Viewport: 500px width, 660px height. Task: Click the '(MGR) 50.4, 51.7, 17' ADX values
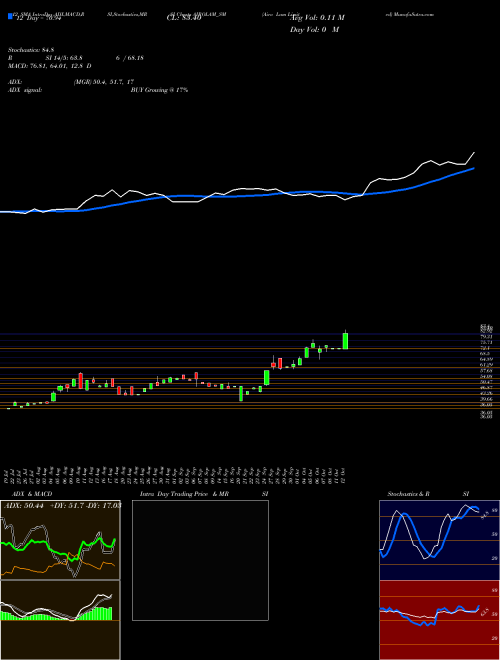click(x=104, y=82)
